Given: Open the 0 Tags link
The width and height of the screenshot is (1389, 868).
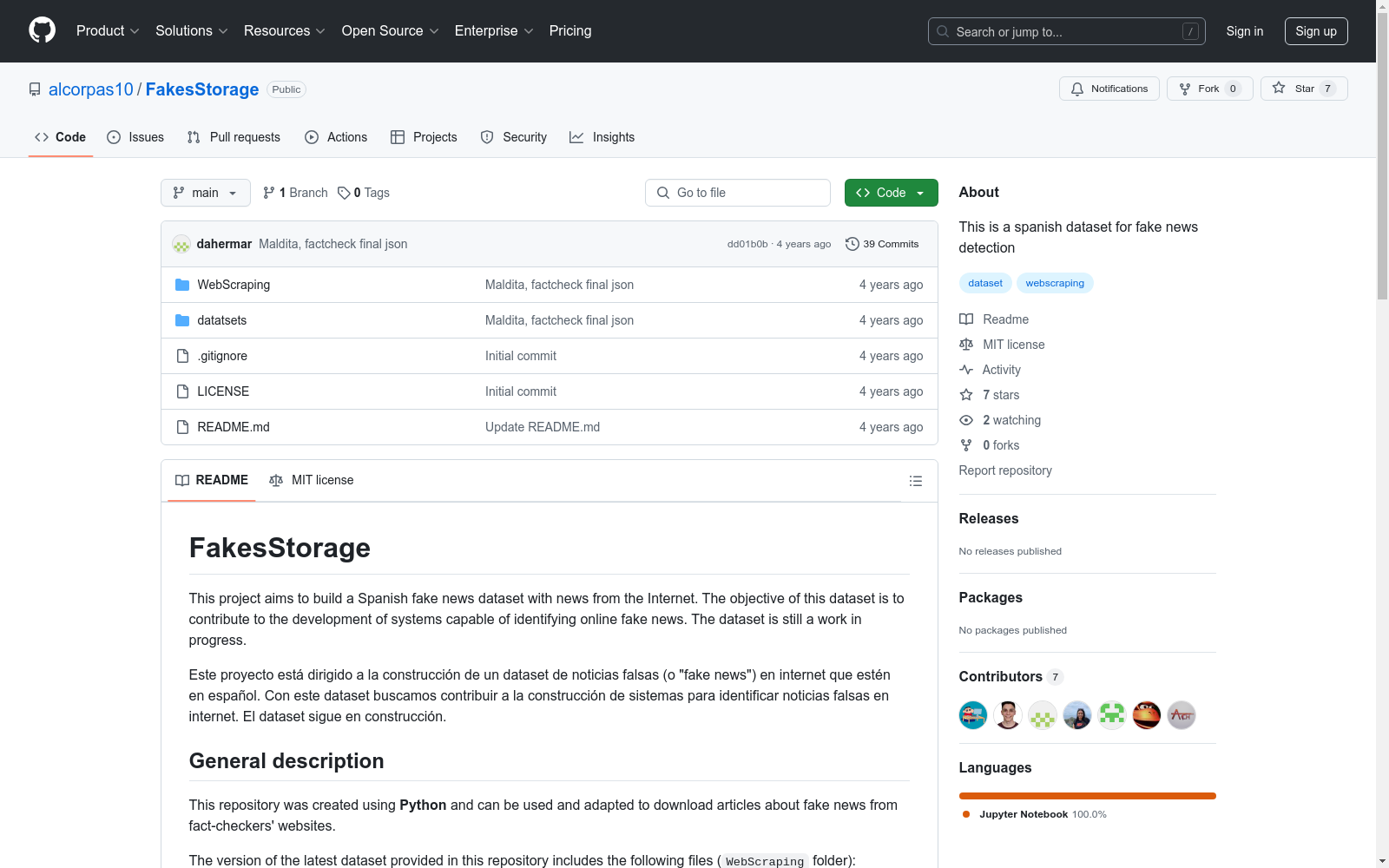Looking at the screenshot, I should (x=364, y=193).
